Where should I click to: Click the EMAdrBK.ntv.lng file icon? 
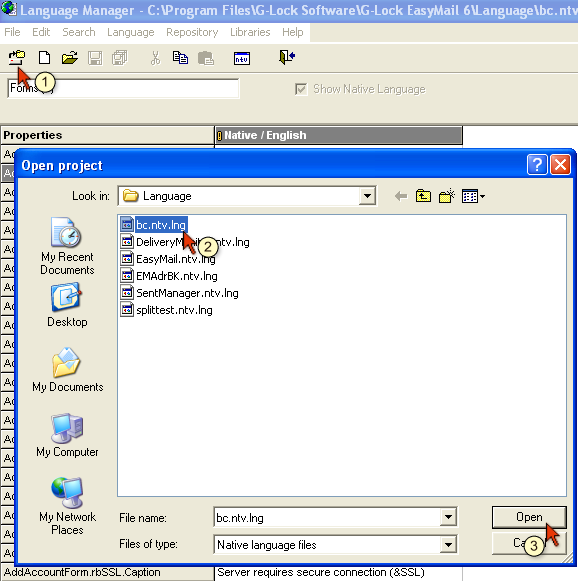pos(127,276)
